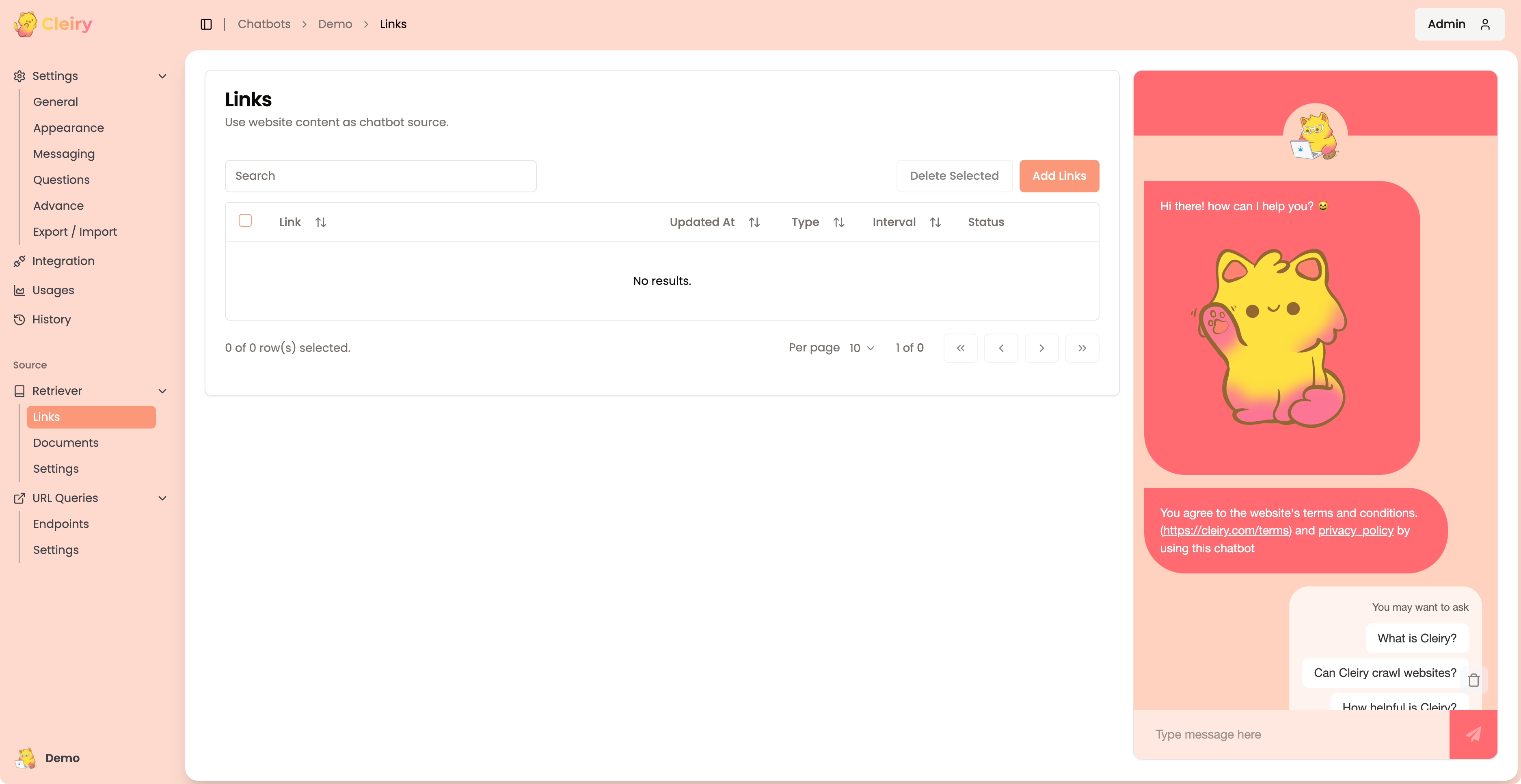Click the Integration plug icon
The width and height of the screenshot is (1521, 784).
tap(19, 261)
